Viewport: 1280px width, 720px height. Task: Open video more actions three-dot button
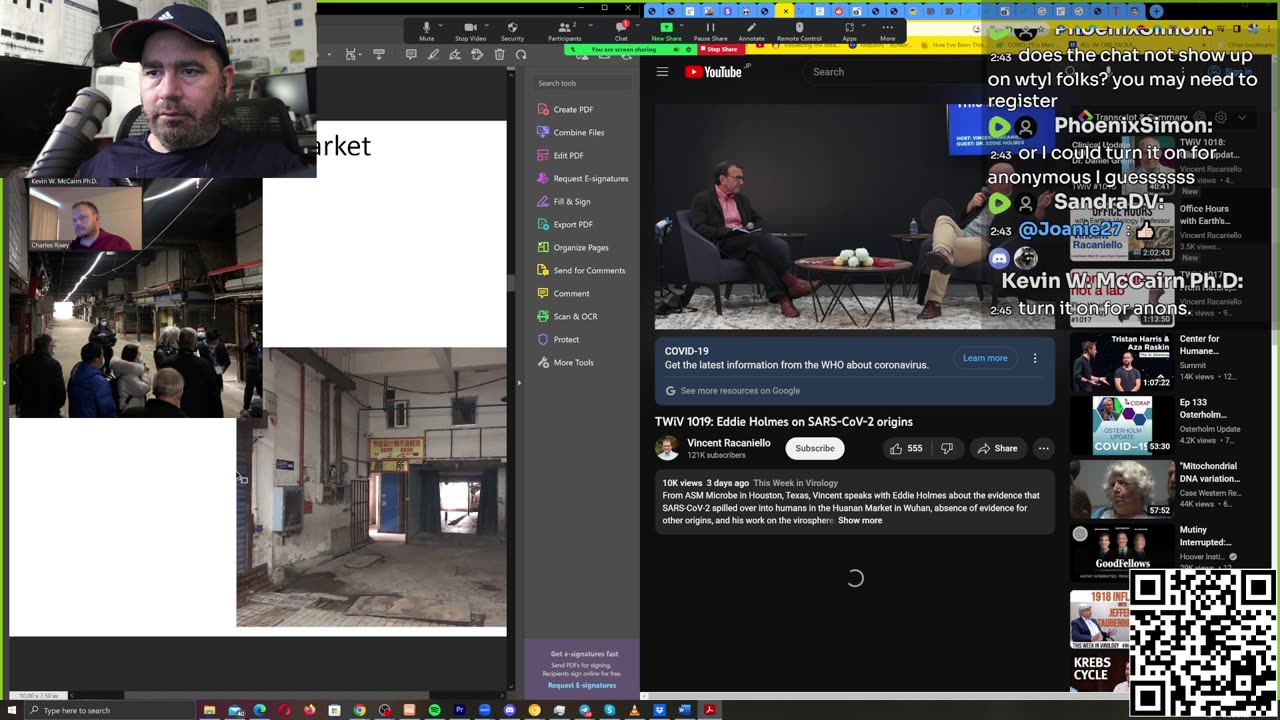click(1043, 449)
